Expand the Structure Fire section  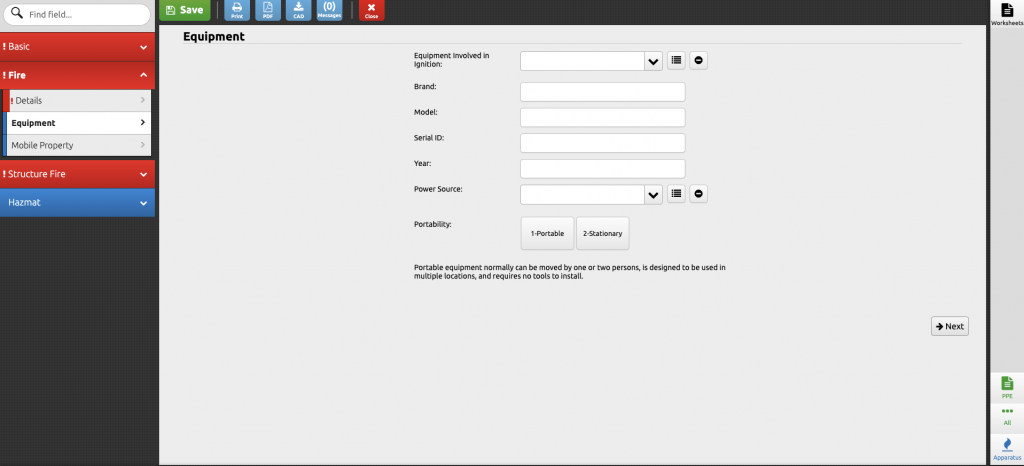point(77,174)
